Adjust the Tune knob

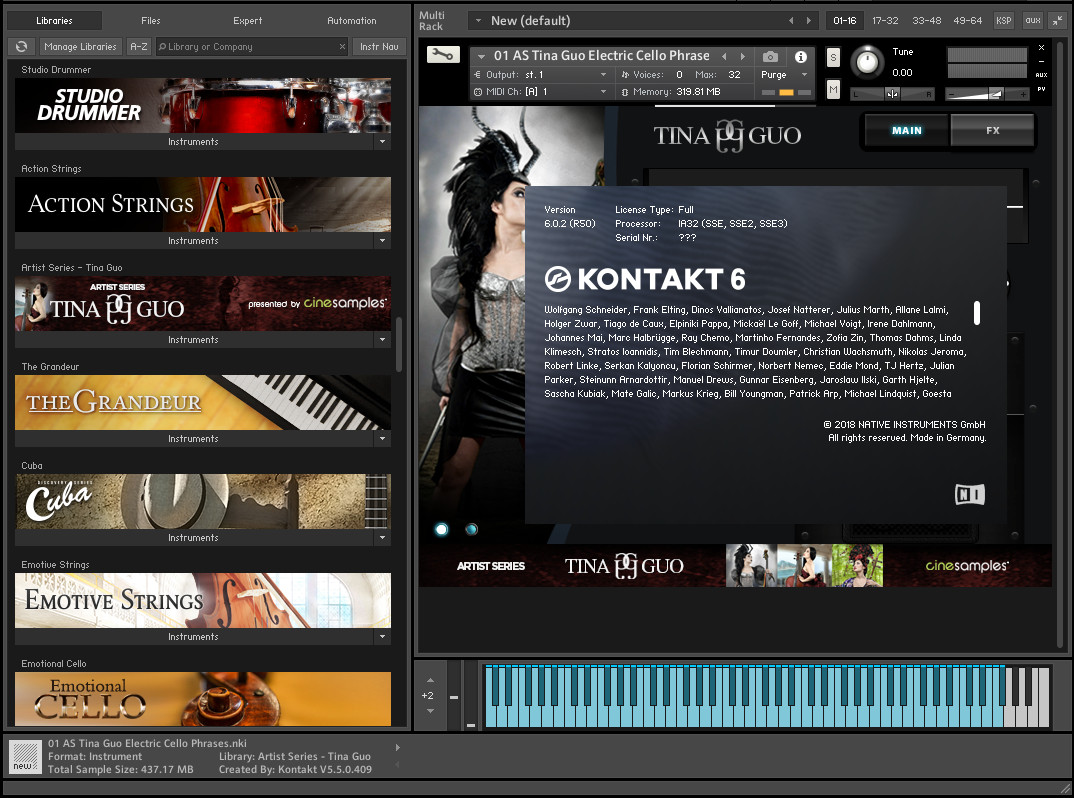coord(867,62)
